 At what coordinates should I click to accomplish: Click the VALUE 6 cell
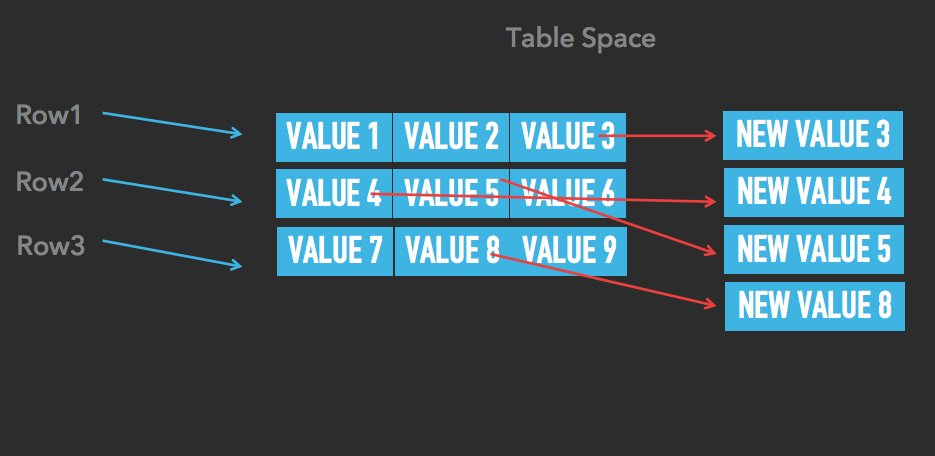pos(567,193)
